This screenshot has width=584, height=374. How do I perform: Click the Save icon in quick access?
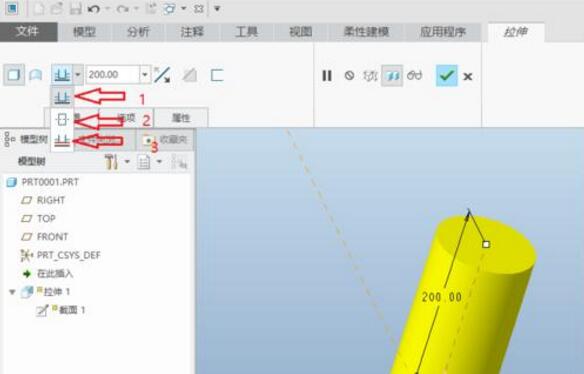pyautogui.click(x=76, y=8)
